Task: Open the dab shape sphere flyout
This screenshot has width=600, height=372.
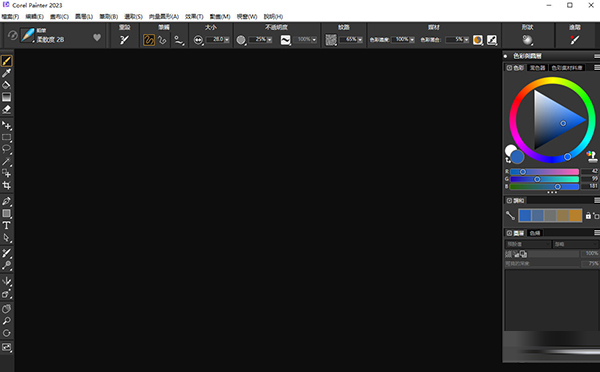Action: tap(527, 40)
